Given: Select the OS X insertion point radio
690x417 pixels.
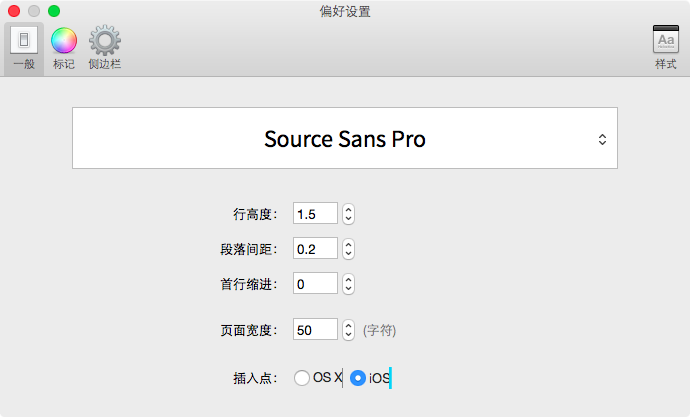Looking at the screenshot, I should point(302,378).
